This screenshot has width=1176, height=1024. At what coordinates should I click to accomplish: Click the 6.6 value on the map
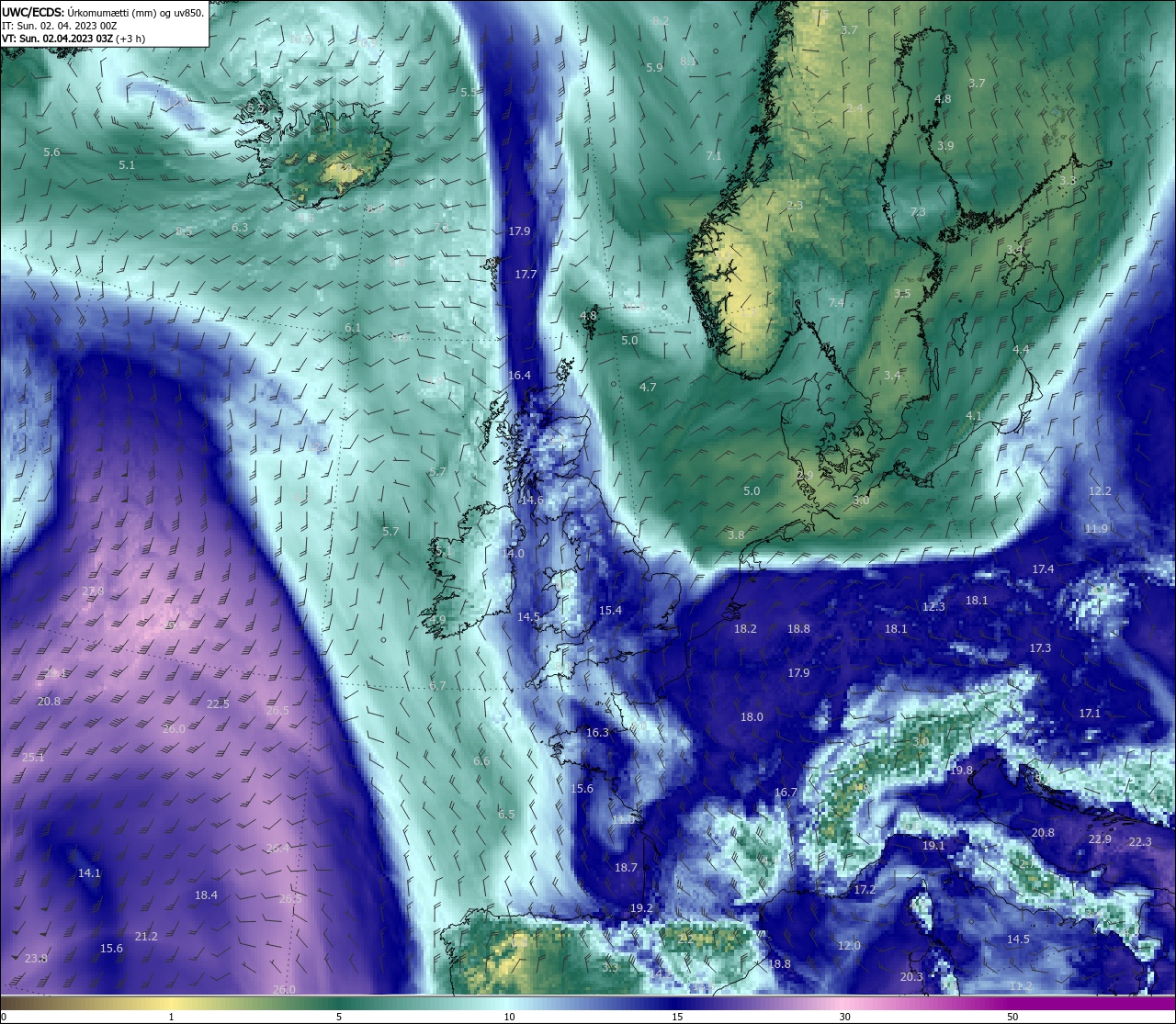pos(481,760)
